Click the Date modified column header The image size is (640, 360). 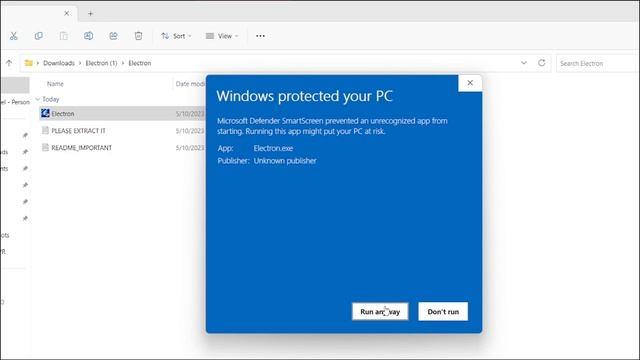click(190, 84)
